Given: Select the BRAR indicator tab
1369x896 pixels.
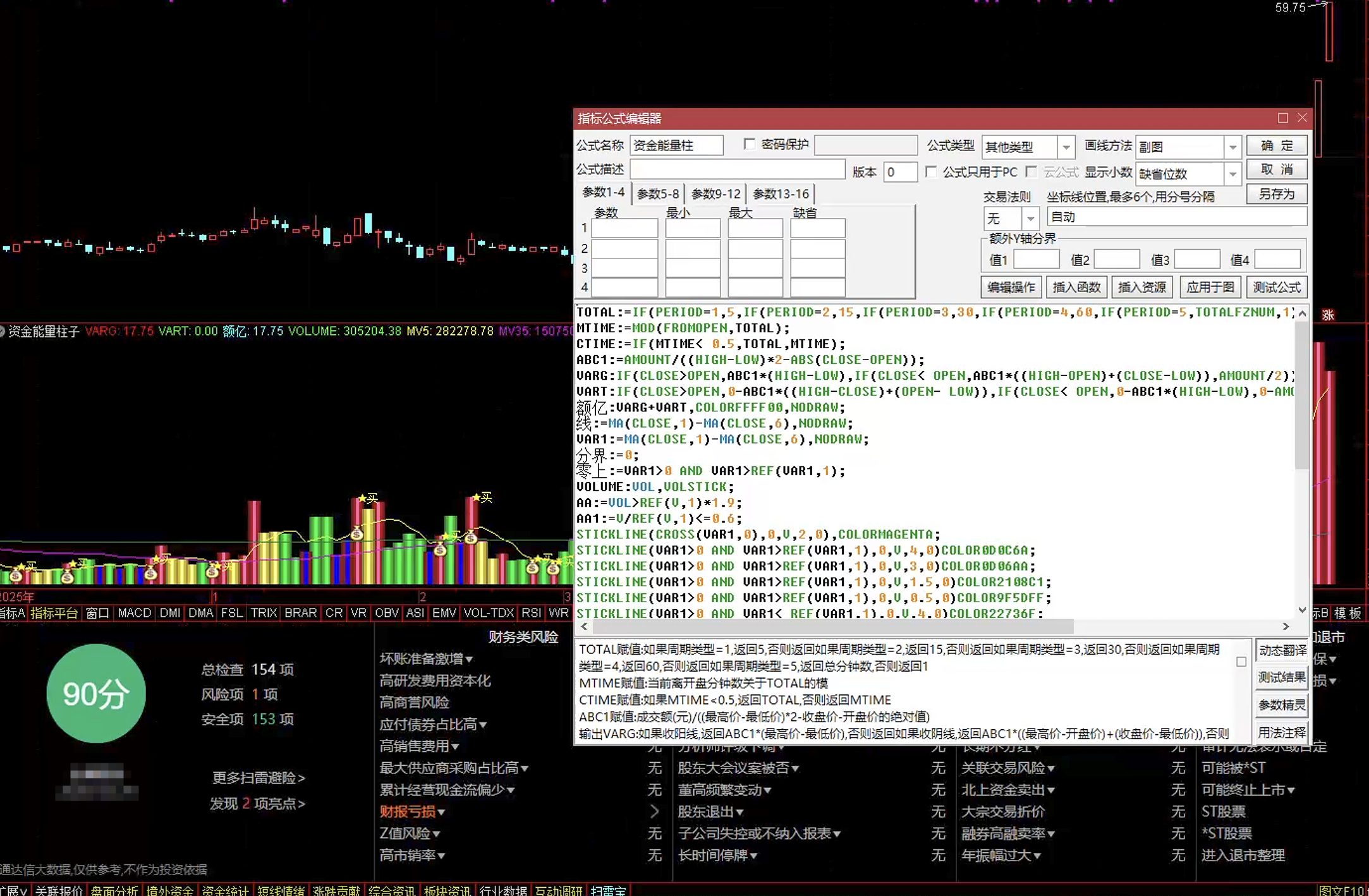Looking at the screenshot, I should [x=300, y=613].
